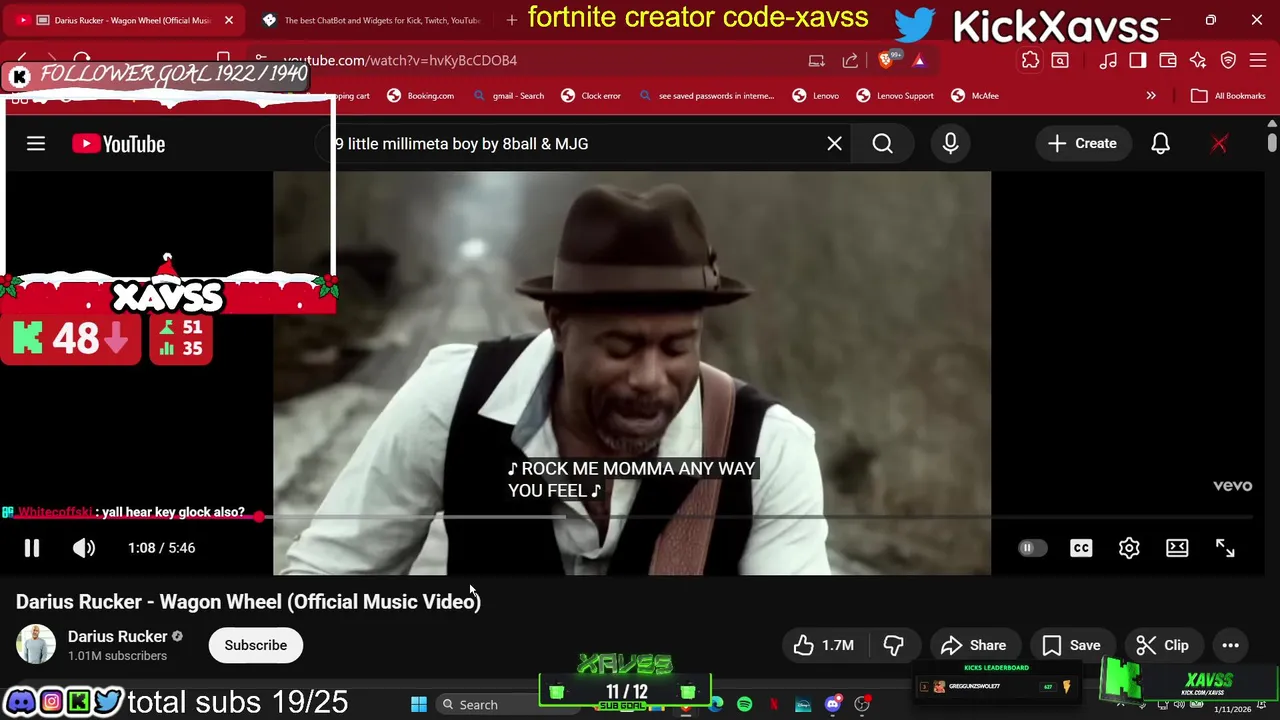Open the Lenovo bookmark
This screenshot has width=1280, height=720.
(816, 96)
